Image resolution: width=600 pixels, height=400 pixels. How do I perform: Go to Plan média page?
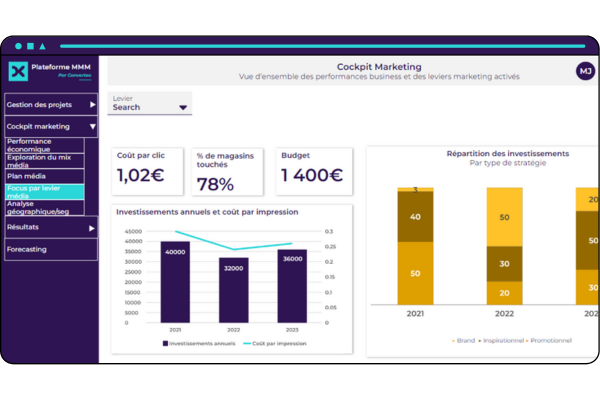point(30,175)
